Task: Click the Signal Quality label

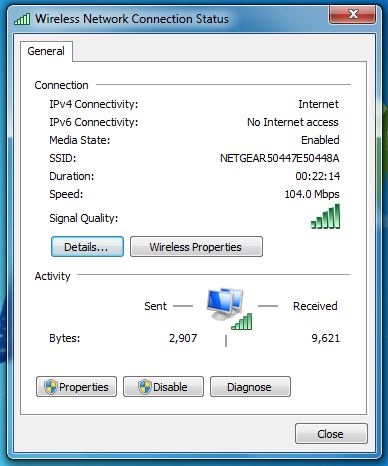Action: pos(84,218)
